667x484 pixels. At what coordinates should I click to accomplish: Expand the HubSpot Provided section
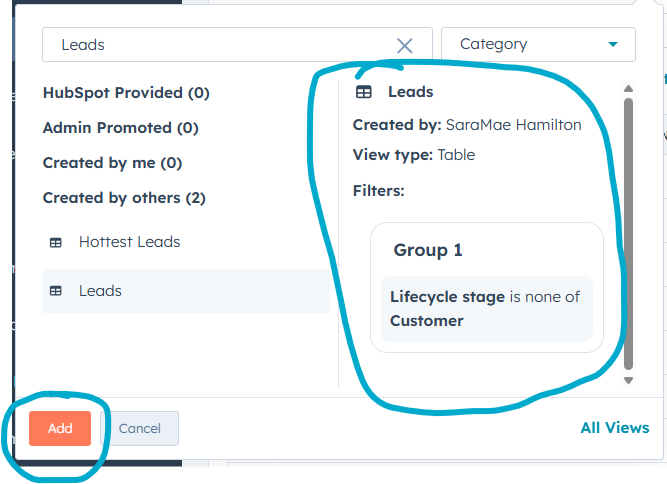click(x=126, y=93)
